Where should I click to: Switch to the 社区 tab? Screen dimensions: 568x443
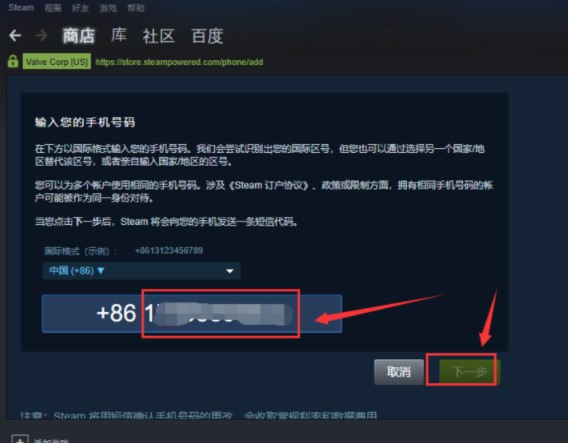159,36
